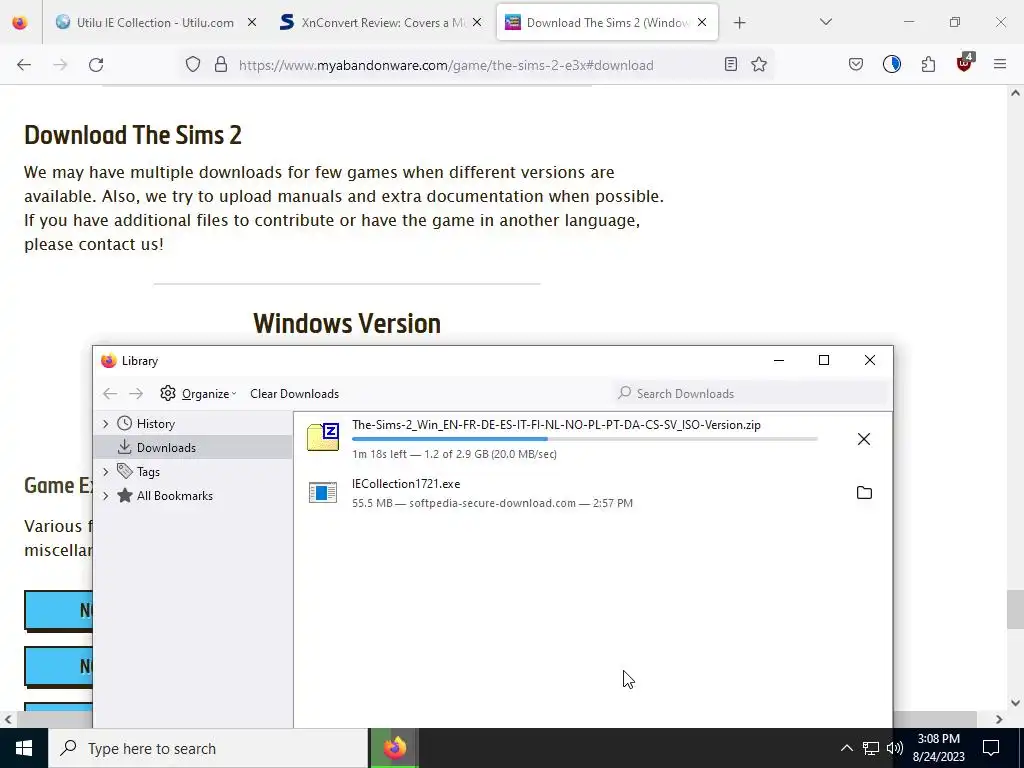Open the Windows Start menu
The image size is (1024, 768).
point(24,748)
